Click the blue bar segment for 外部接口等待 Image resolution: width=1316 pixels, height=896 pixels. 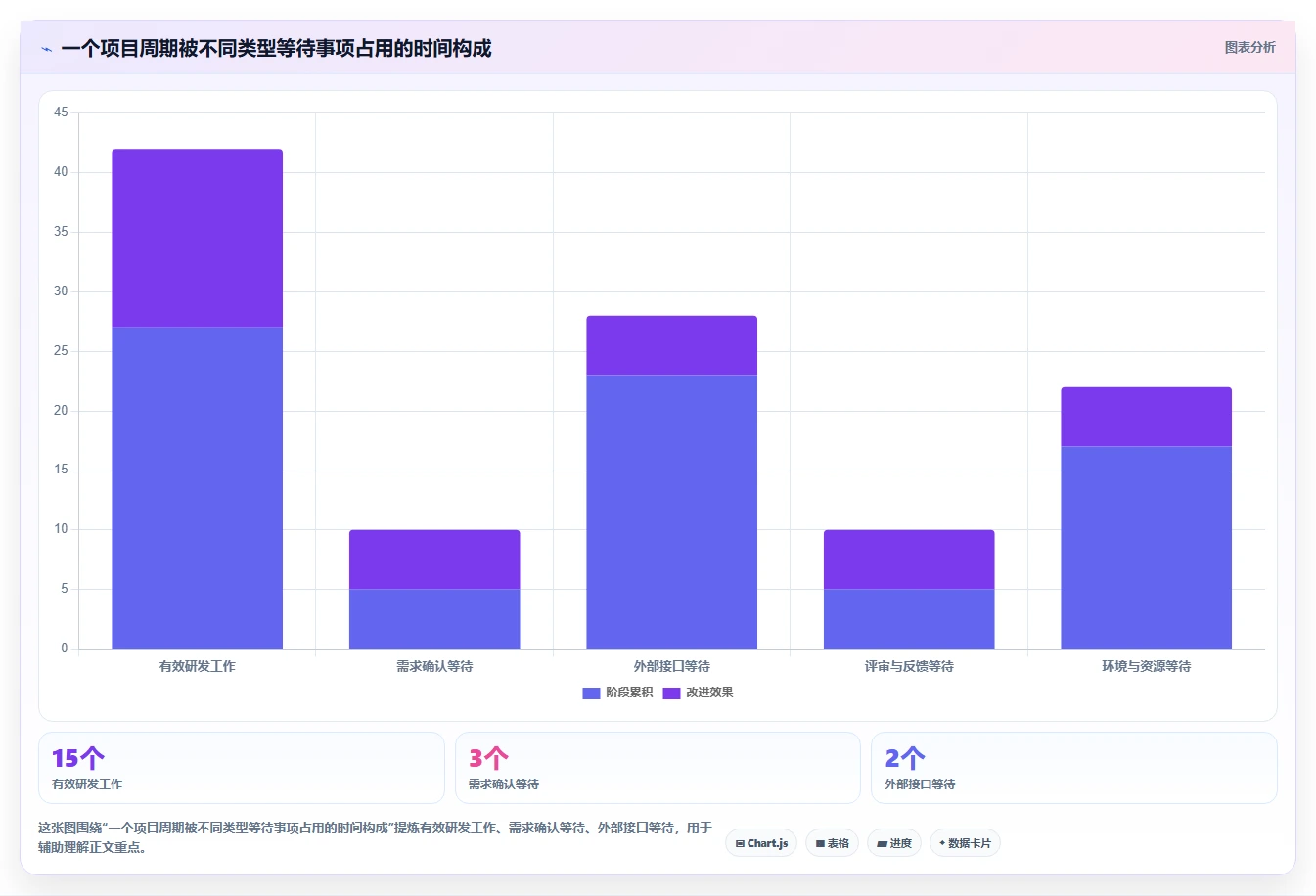[672, 512]
